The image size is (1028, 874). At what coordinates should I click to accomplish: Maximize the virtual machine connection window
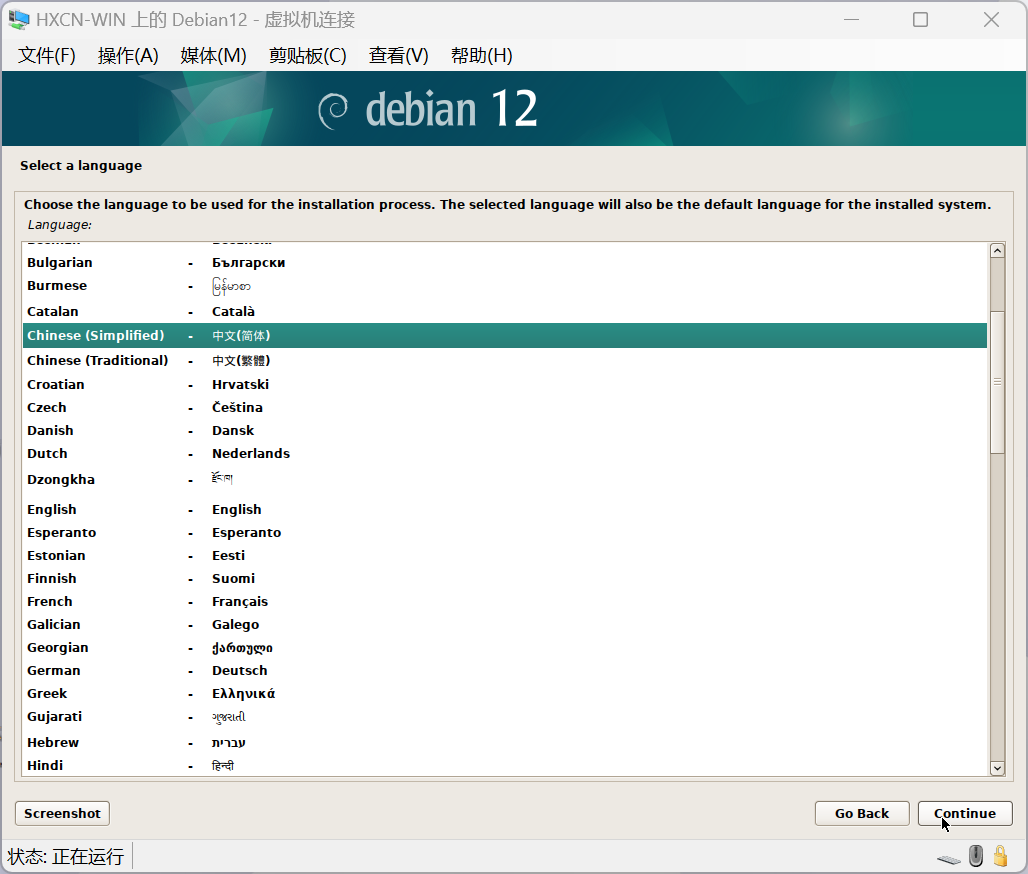pos(920,20)
